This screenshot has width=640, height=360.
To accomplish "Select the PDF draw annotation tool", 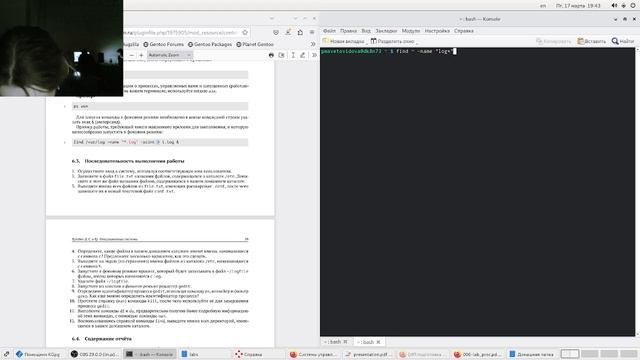I will click(303, 55).
